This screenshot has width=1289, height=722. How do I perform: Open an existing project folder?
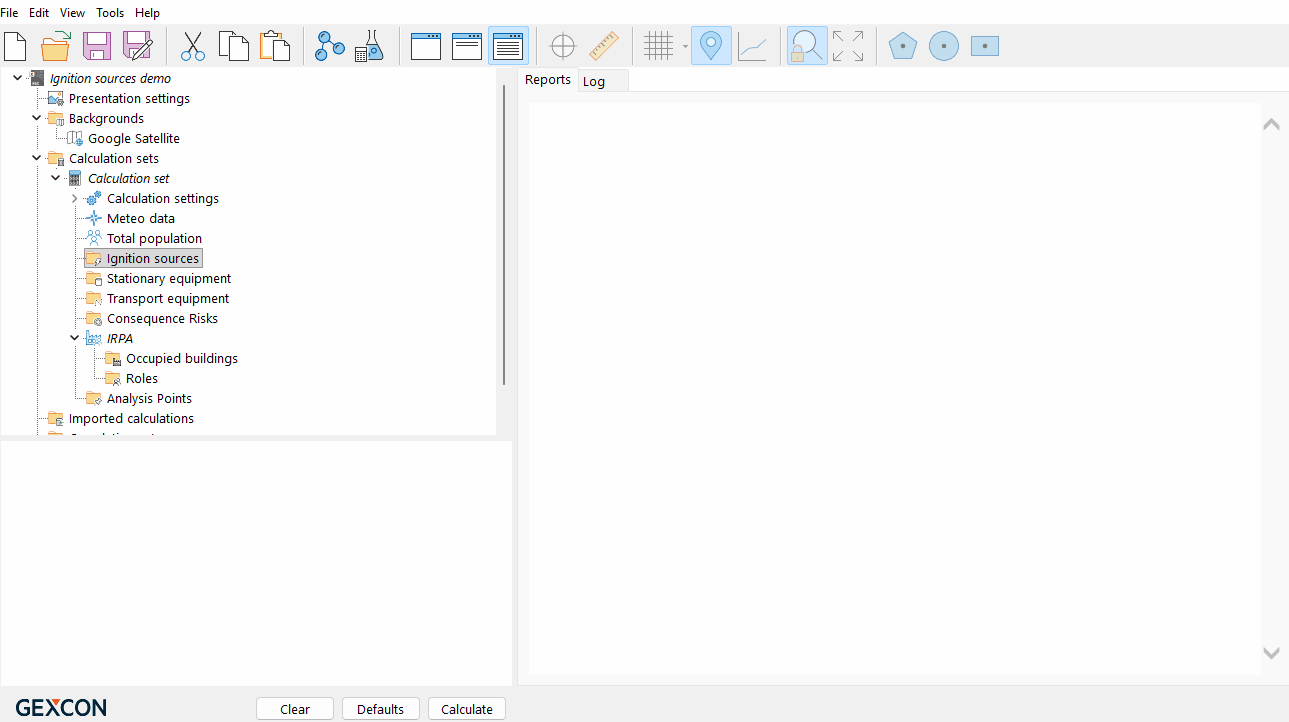click(x=56, y=46)
